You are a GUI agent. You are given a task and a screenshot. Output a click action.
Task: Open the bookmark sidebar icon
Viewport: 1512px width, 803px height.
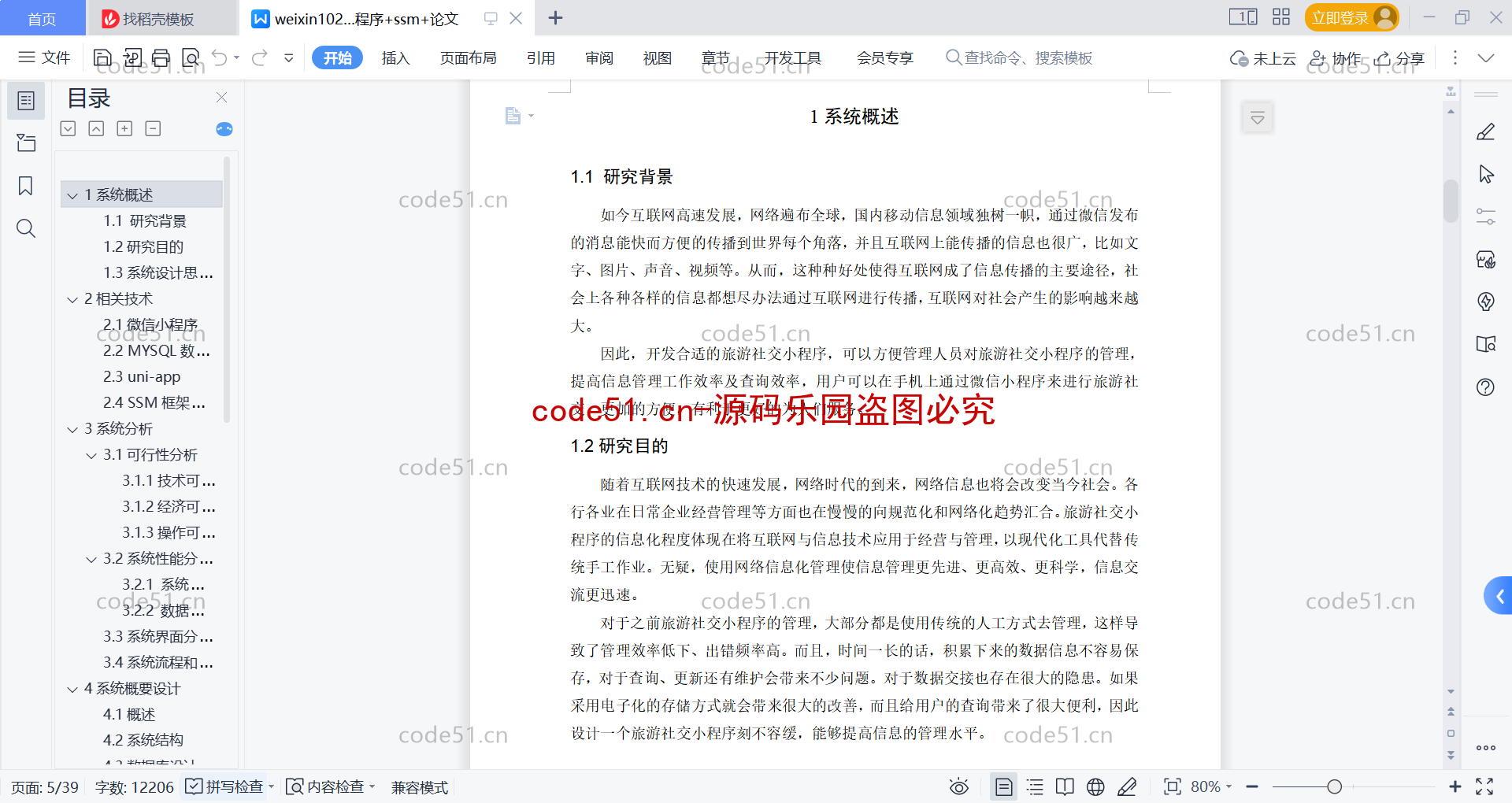pos(26,186)
